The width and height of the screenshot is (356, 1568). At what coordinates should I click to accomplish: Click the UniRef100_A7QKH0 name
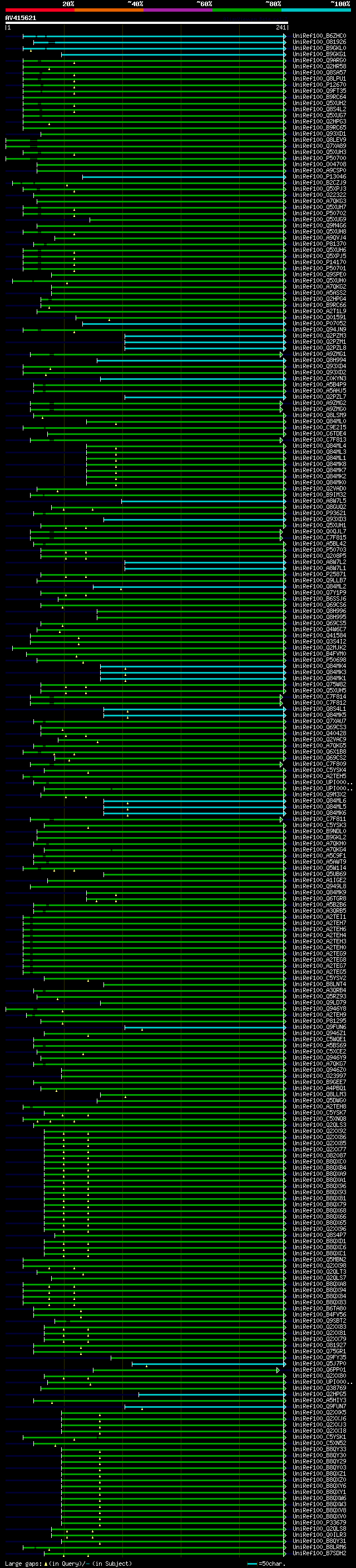point(319,844)
